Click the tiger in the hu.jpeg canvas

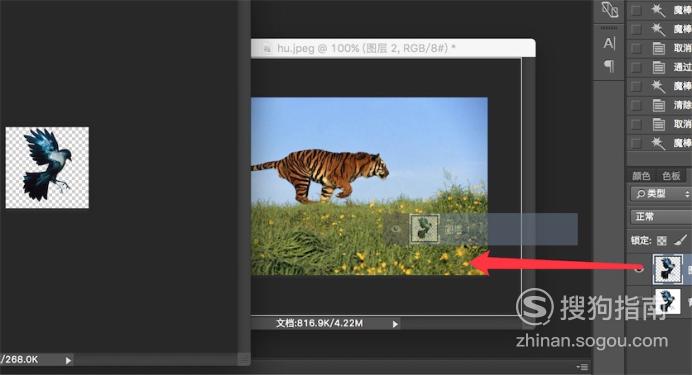(x=321, y=175)
